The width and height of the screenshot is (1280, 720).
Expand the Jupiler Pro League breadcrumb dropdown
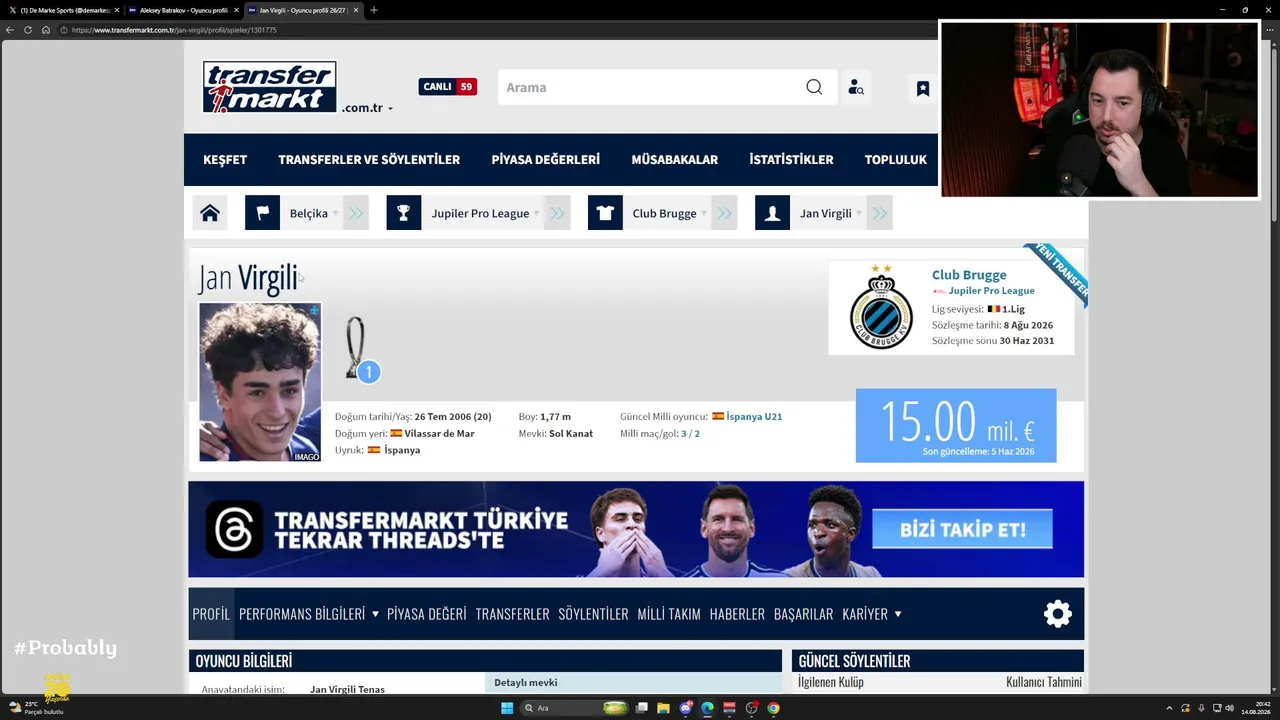[x=536, y=213]
